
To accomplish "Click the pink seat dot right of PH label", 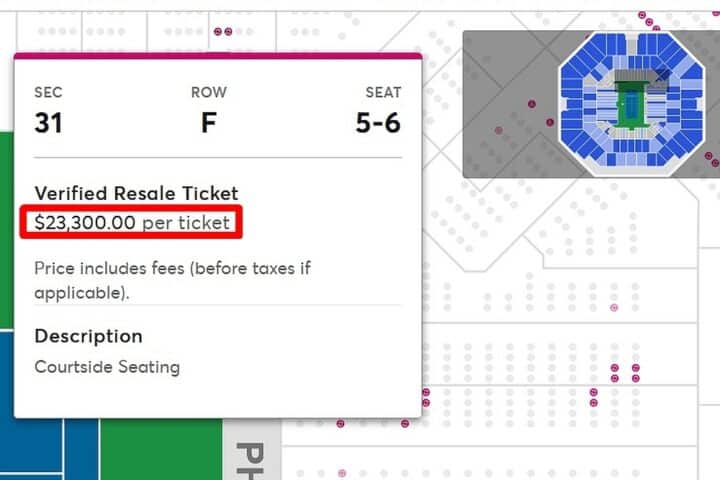I will (x=342, y=472).
